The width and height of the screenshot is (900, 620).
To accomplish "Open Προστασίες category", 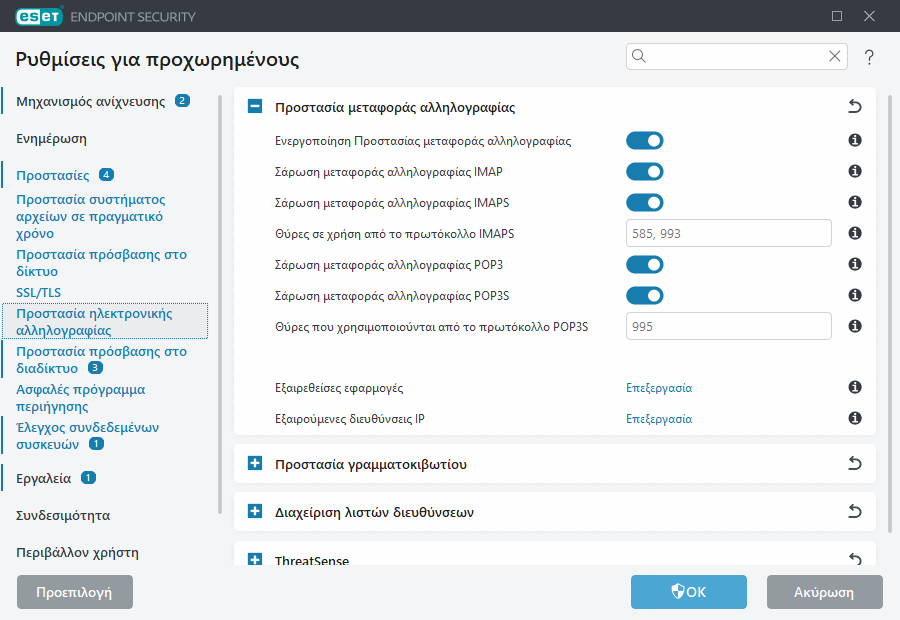I will click(53, 176).
